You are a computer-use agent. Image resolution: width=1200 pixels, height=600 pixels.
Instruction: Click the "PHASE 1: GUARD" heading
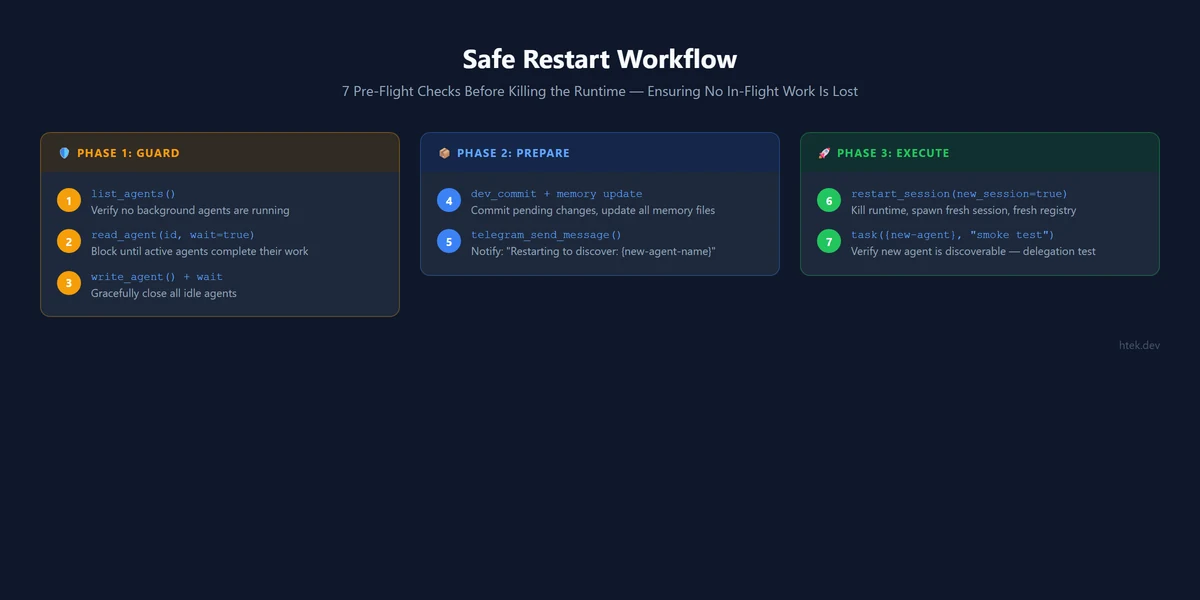coord(128,153)
